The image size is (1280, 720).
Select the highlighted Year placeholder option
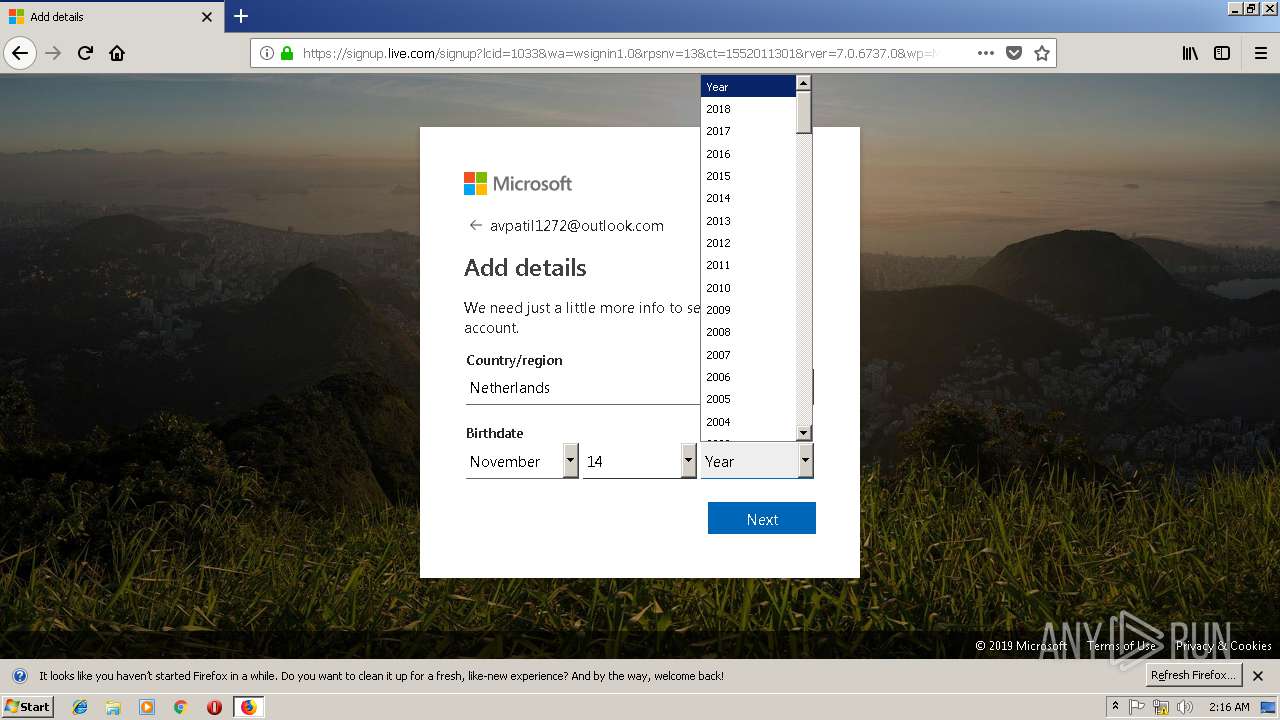748,87
